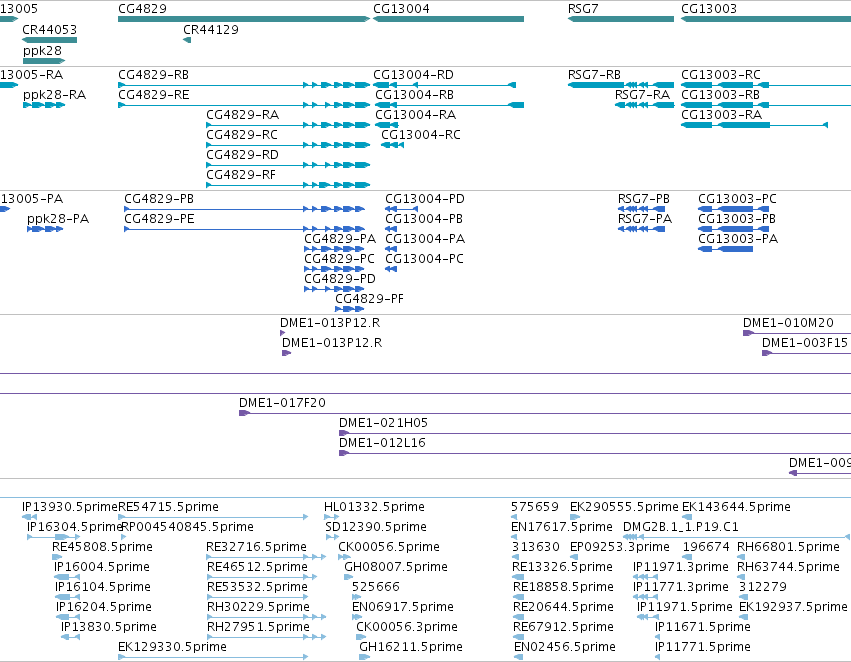Viewport: 851px width, 662px height.
Task: Open transcript CG13003-RB label
Action: [720, 94]
